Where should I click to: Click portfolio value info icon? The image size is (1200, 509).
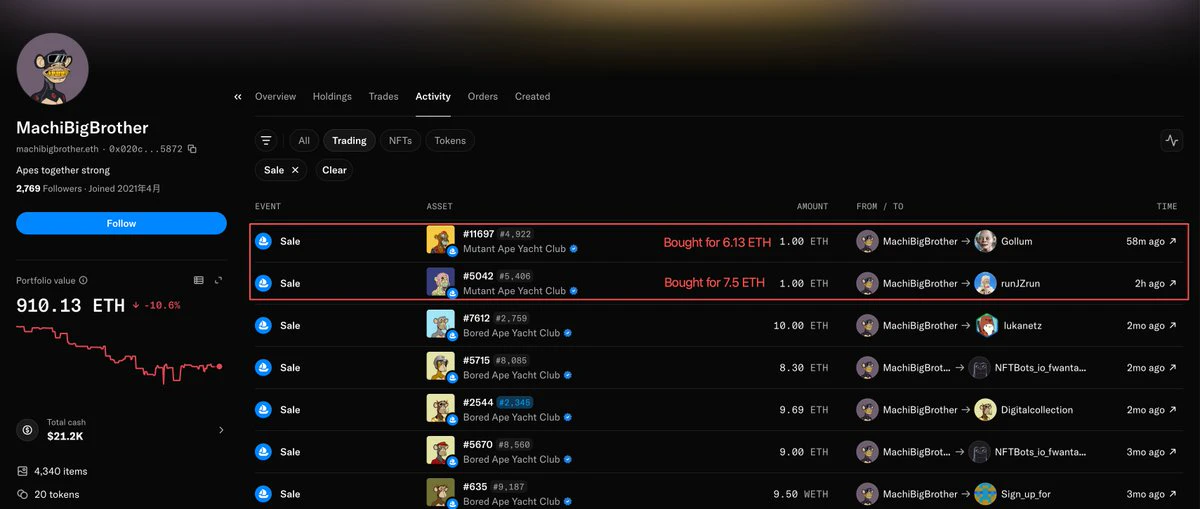(x=83, y=281)
